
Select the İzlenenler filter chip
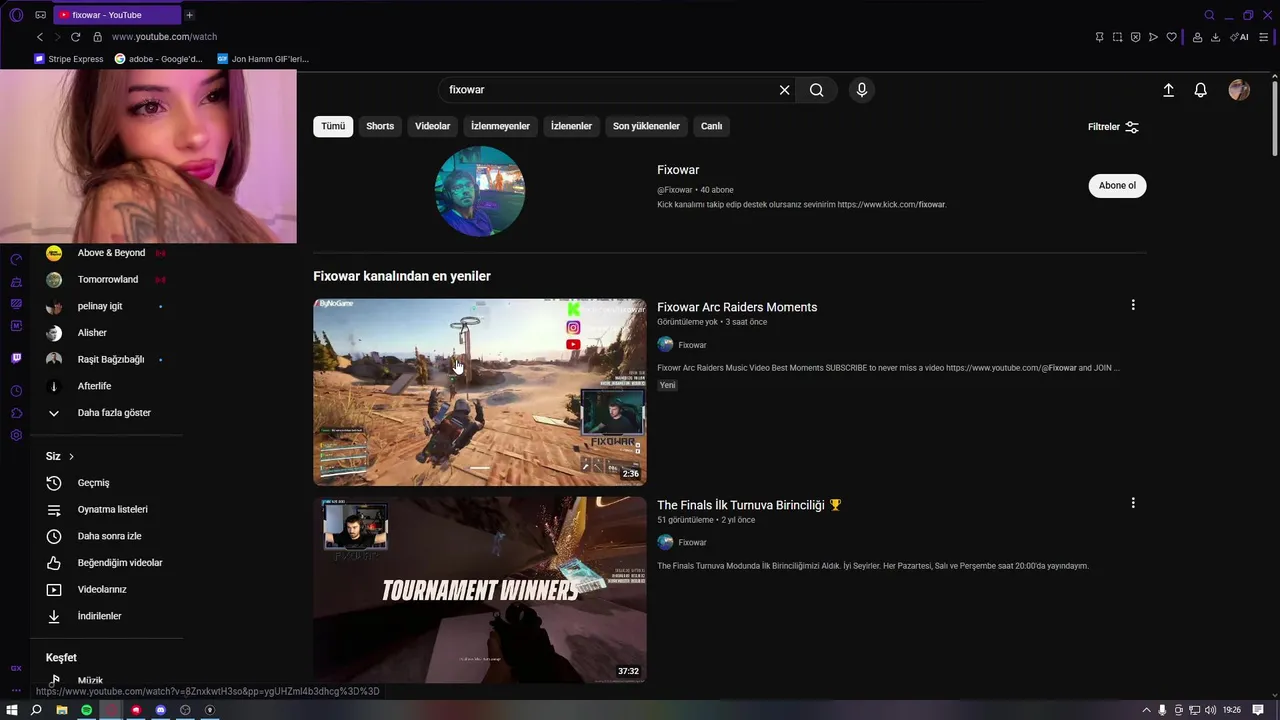(x=571, y=126)
